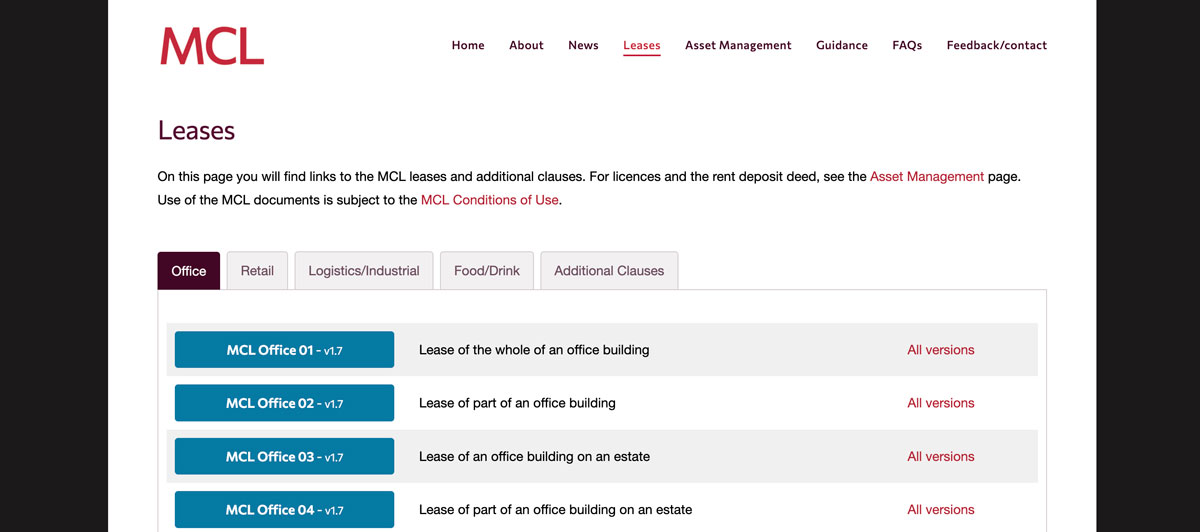Navigate to Asset Management in top menu

(x=738, y=45)
